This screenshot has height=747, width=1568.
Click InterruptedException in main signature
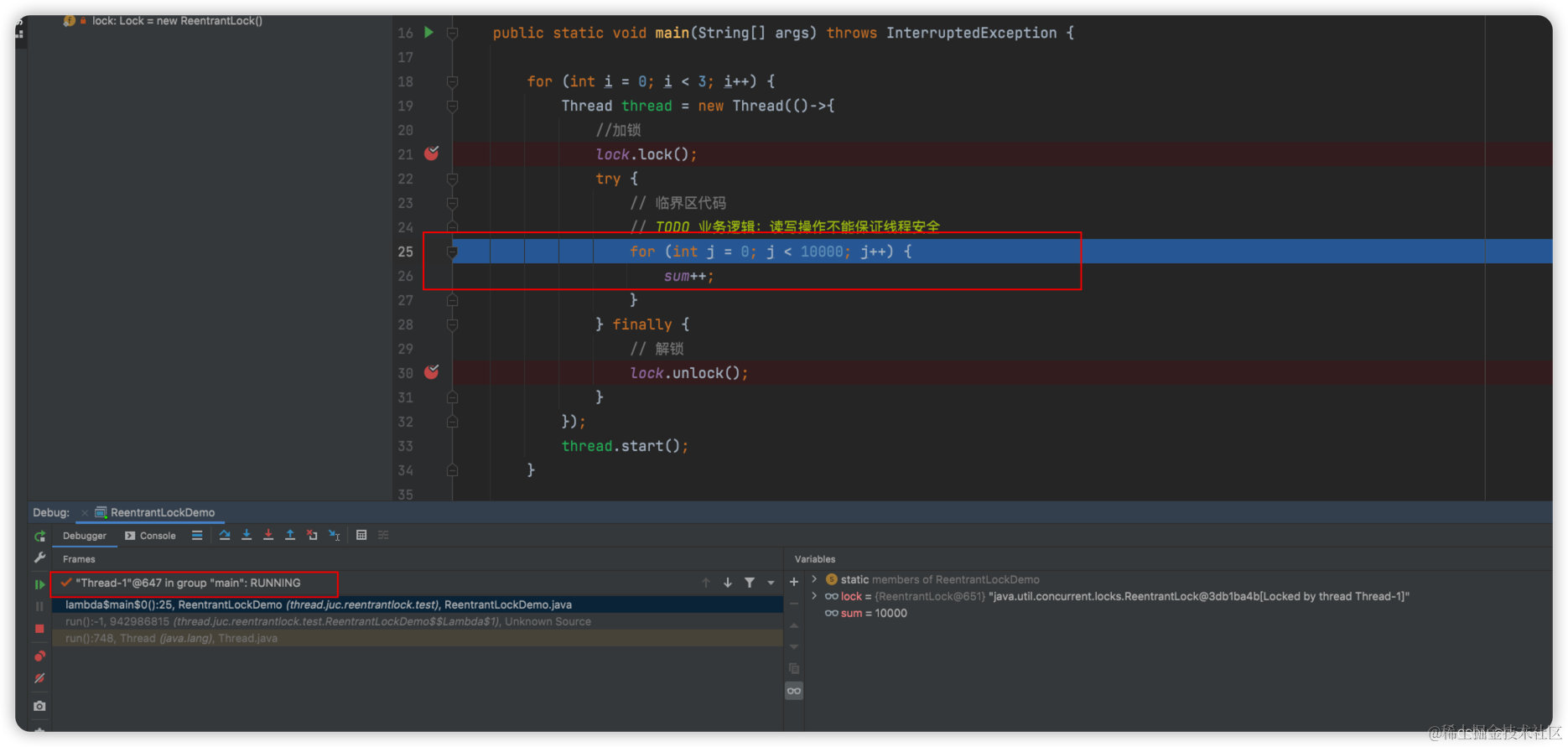(x=971, y=33)
